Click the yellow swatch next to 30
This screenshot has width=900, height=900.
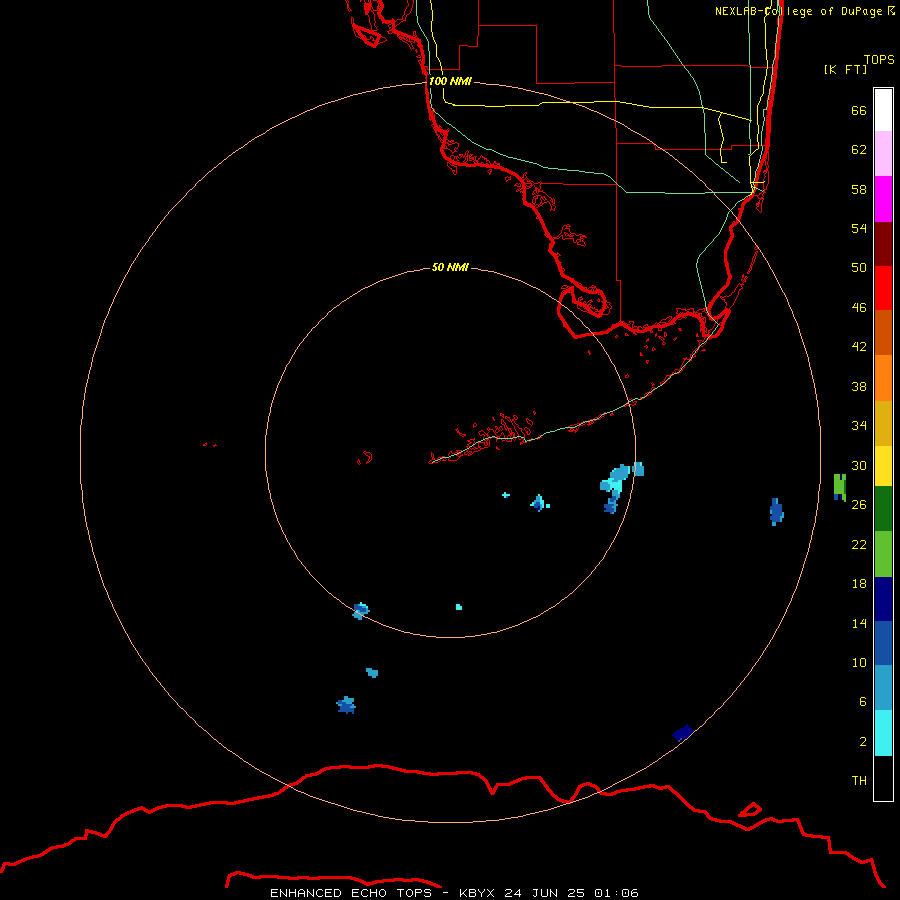point(883,466)
